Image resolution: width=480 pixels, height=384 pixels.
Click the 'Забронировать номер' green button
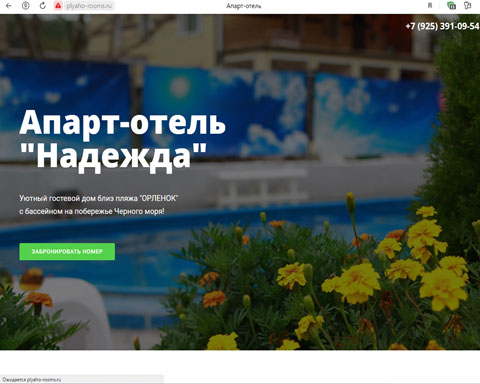[67, 252]
